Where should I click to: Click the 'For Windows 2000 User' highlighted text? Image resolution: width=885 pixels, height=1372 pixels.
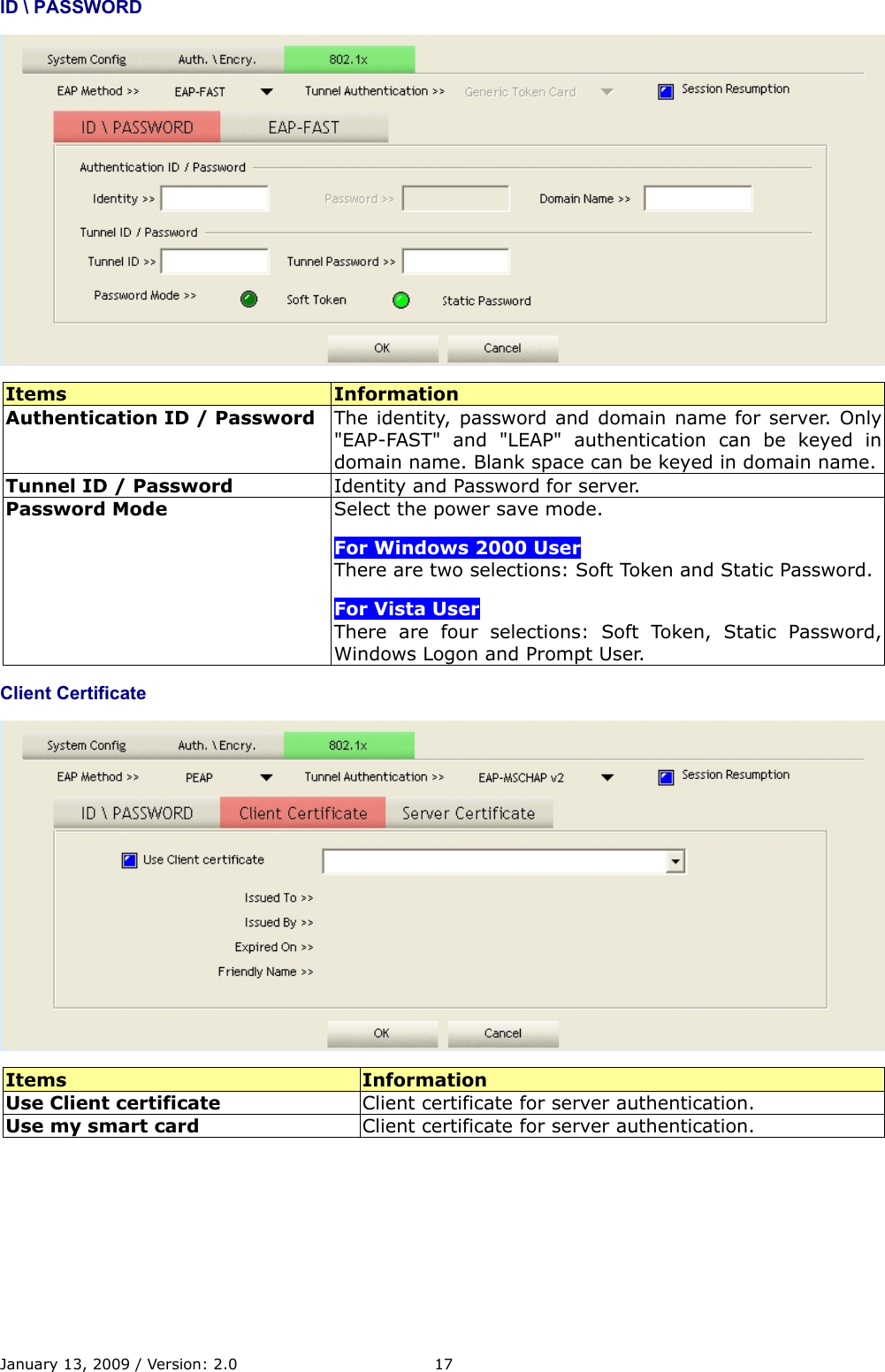[457, 547]
